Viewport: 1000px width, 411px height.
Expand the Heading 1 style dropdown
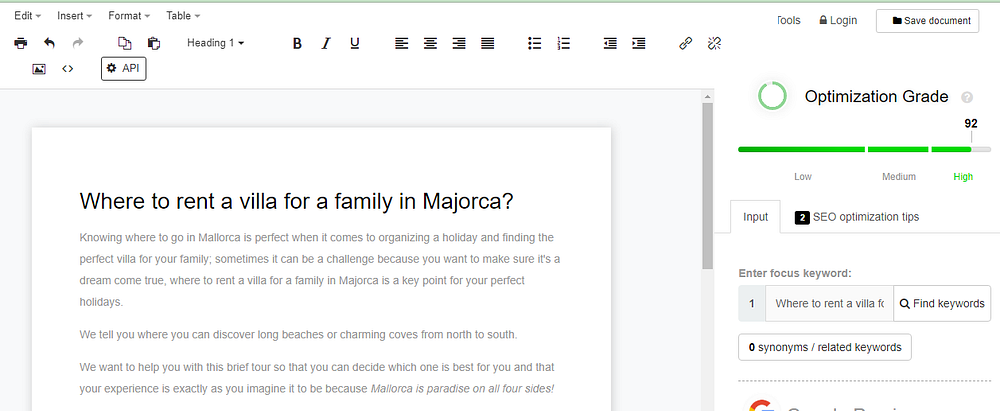(x=216, y=43)
